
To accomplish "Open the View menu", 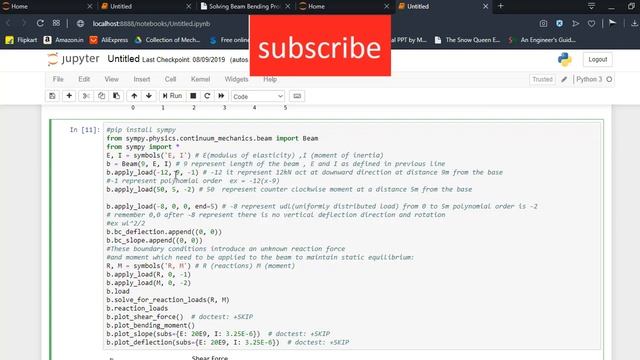I will coord(111,79).
